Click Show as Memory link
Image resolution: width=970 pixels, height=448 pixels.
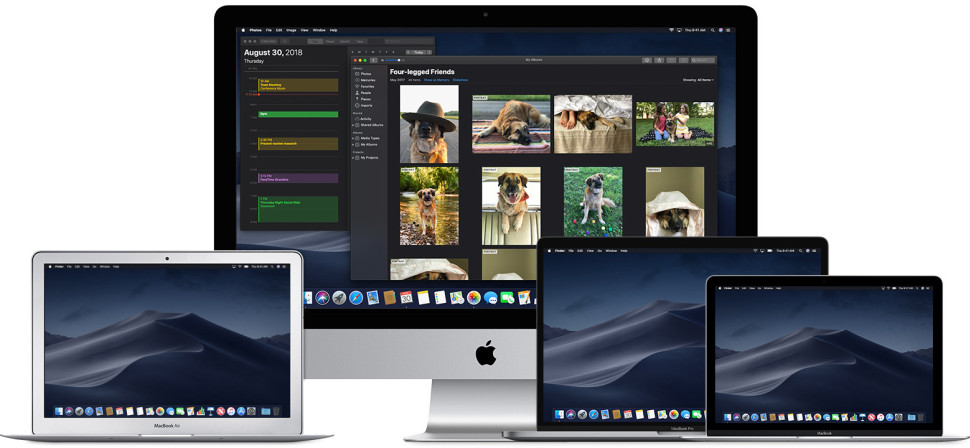(x=436, y=80)
